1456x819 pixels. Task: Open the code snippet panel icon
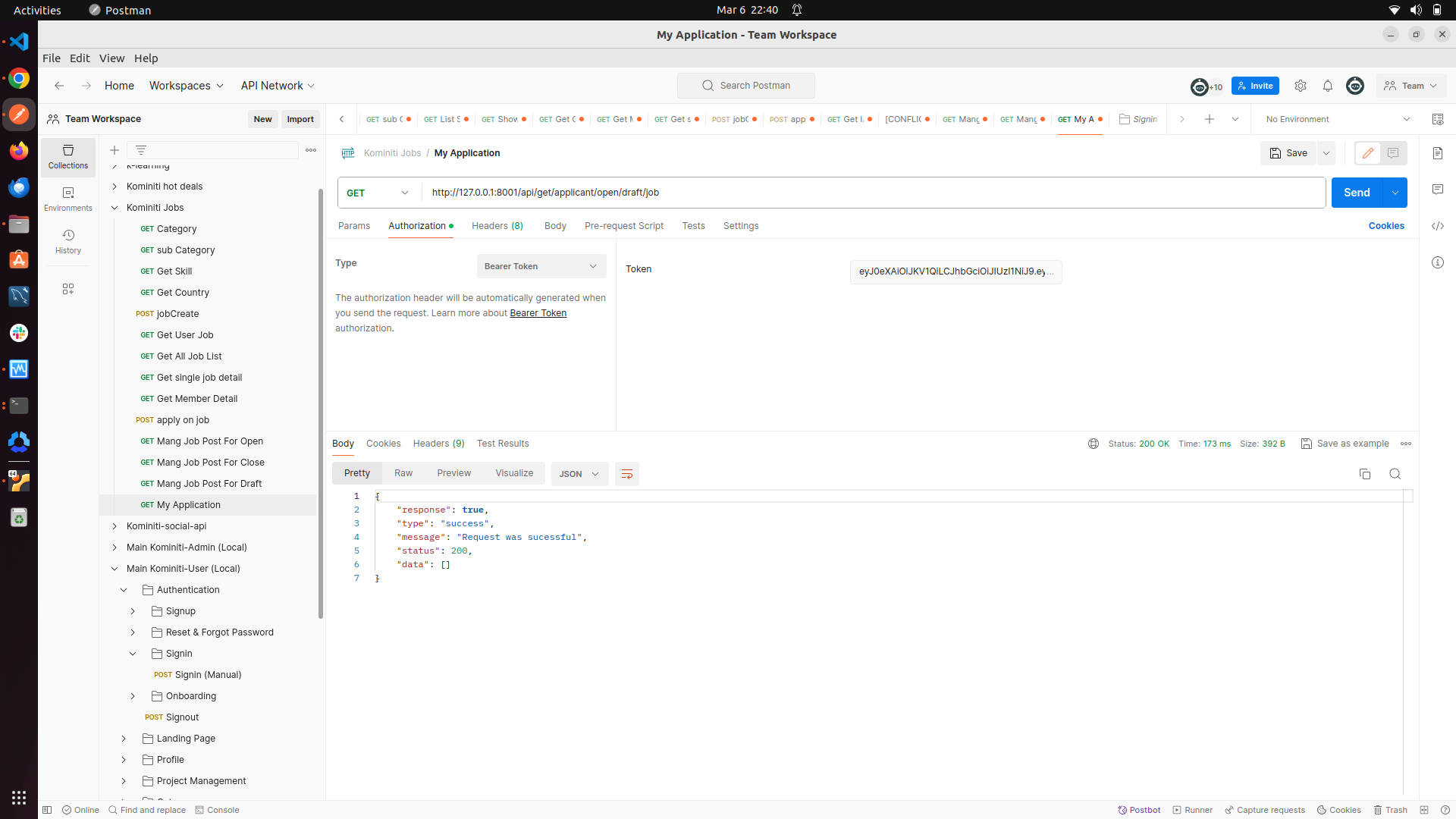point(1437,226)
